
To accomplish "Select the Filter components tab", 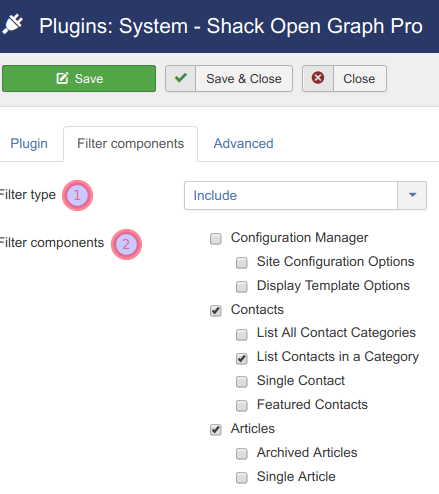I will (130, 144).
